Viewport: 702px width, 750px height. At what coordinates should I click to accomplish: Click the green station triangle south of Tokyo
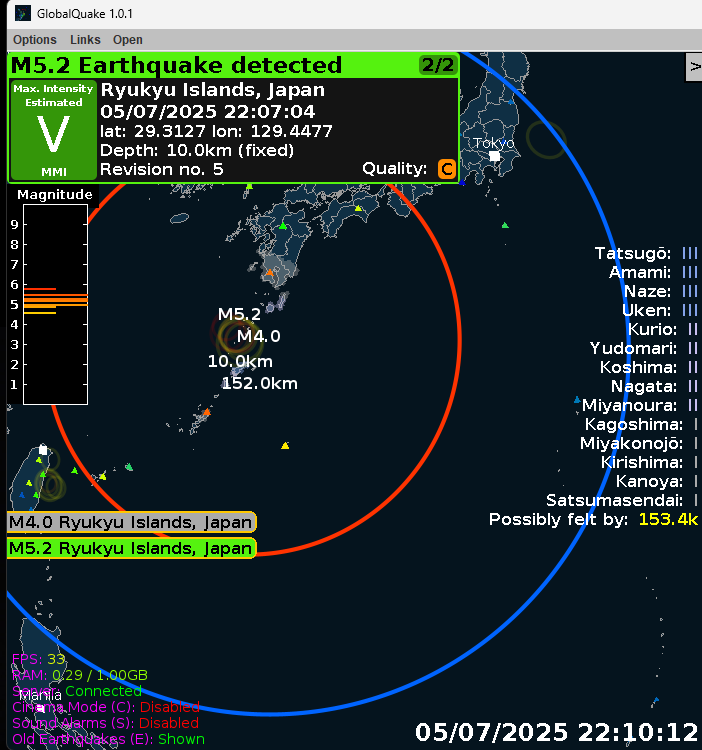tap(505, 225)
